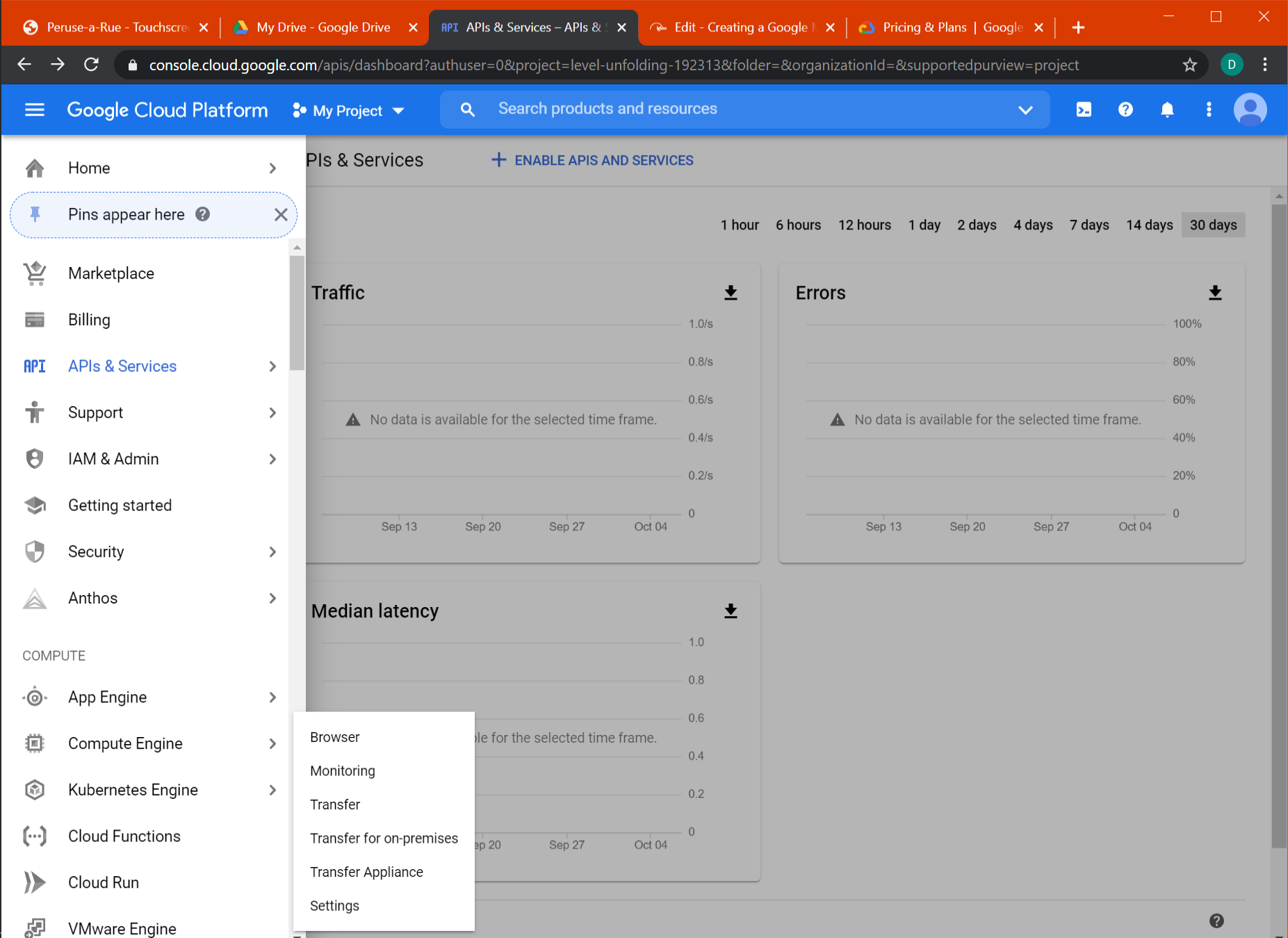Image resolution: width=1288 pixels, height=938 pixels.
Task: Click the help question mark in header
Action: tap(1125, 110)
